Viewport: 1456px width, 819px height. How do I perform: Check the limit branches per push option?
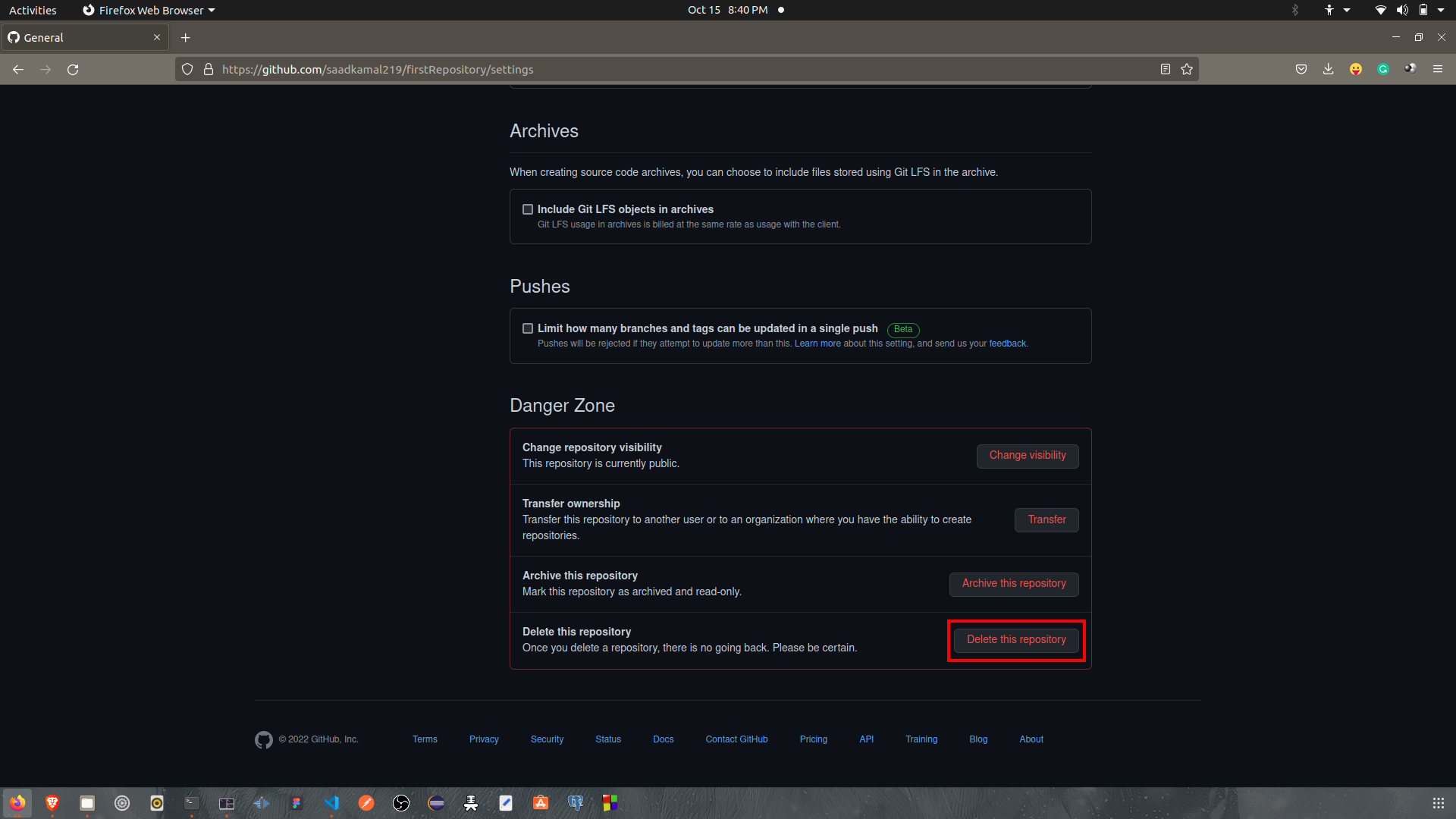pos(528,328)
